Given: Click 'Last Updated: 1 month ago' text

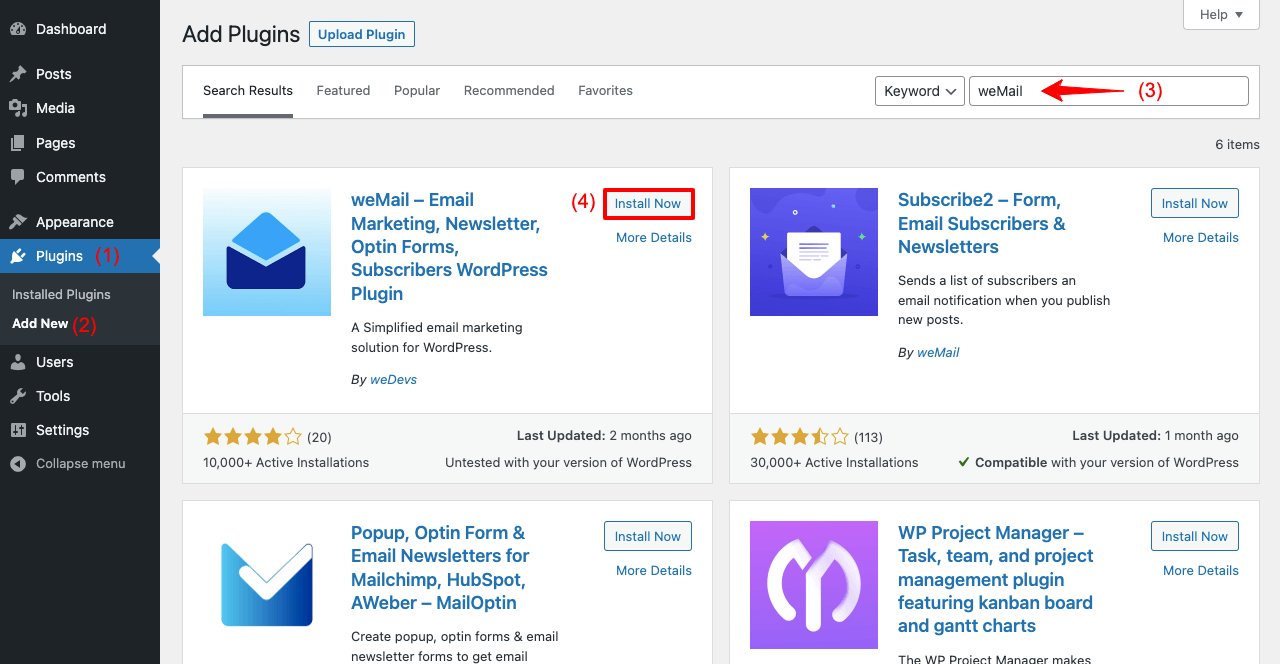Looking at the screenshot, I should click(x=1155, y=436).
